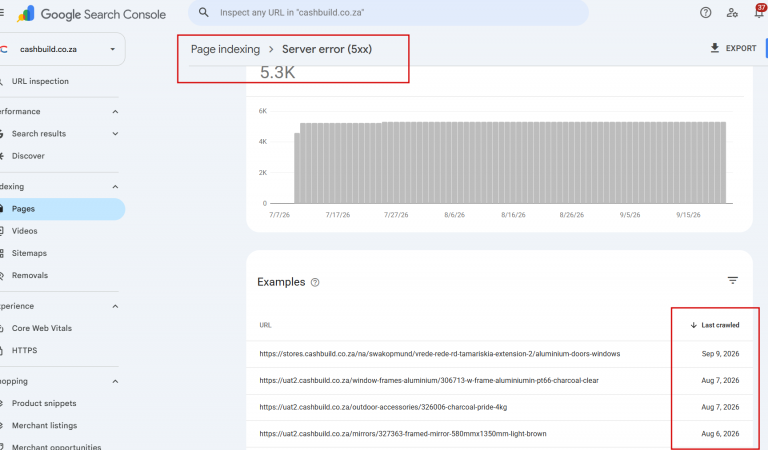The width and height of the screenshot is (768, 450).
Task: Click the Google Search Console logo
Action: (92, 14)
